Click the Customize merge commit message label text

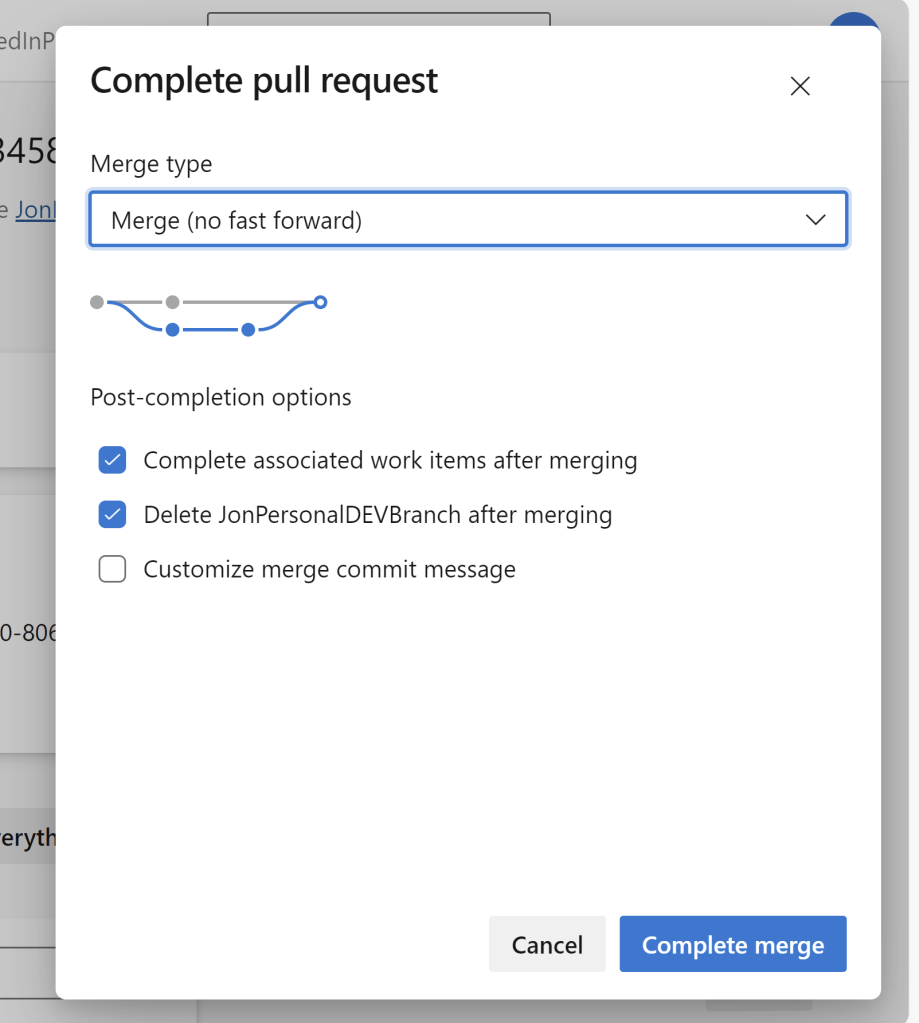329,570
